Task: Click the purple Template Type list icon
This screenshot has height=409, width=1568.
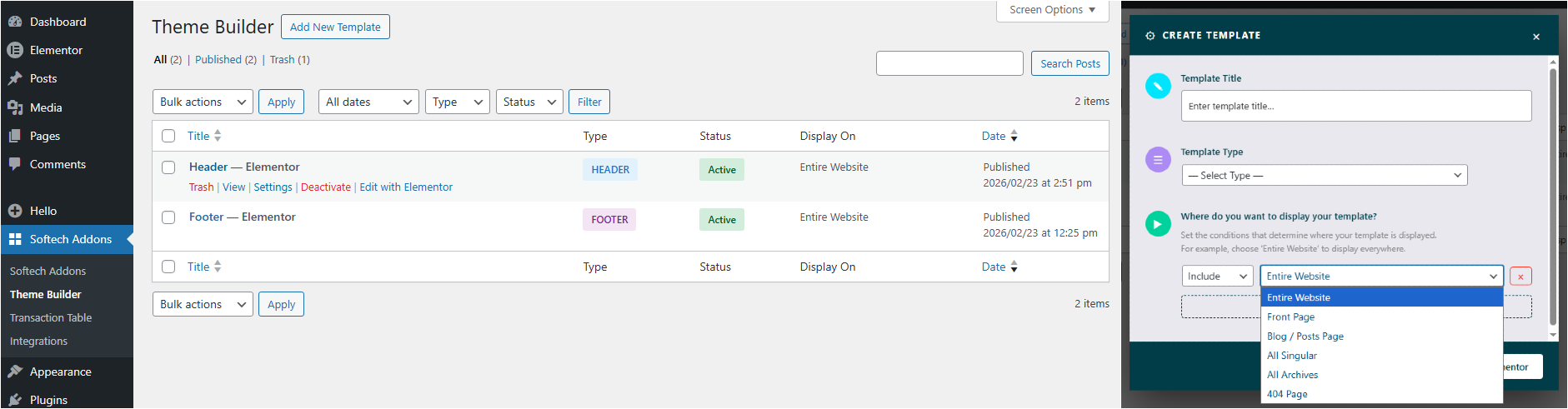Action: pyautogui.click(x=1158, y=159)
